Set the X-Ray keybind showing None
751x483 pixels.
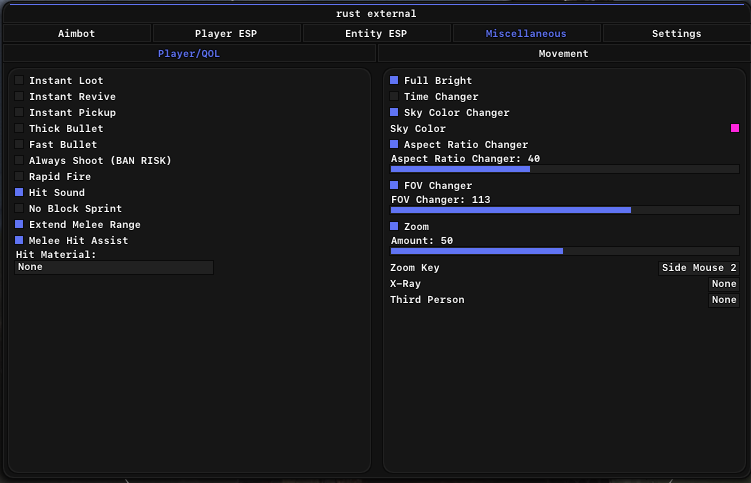[x=724, y=284]
